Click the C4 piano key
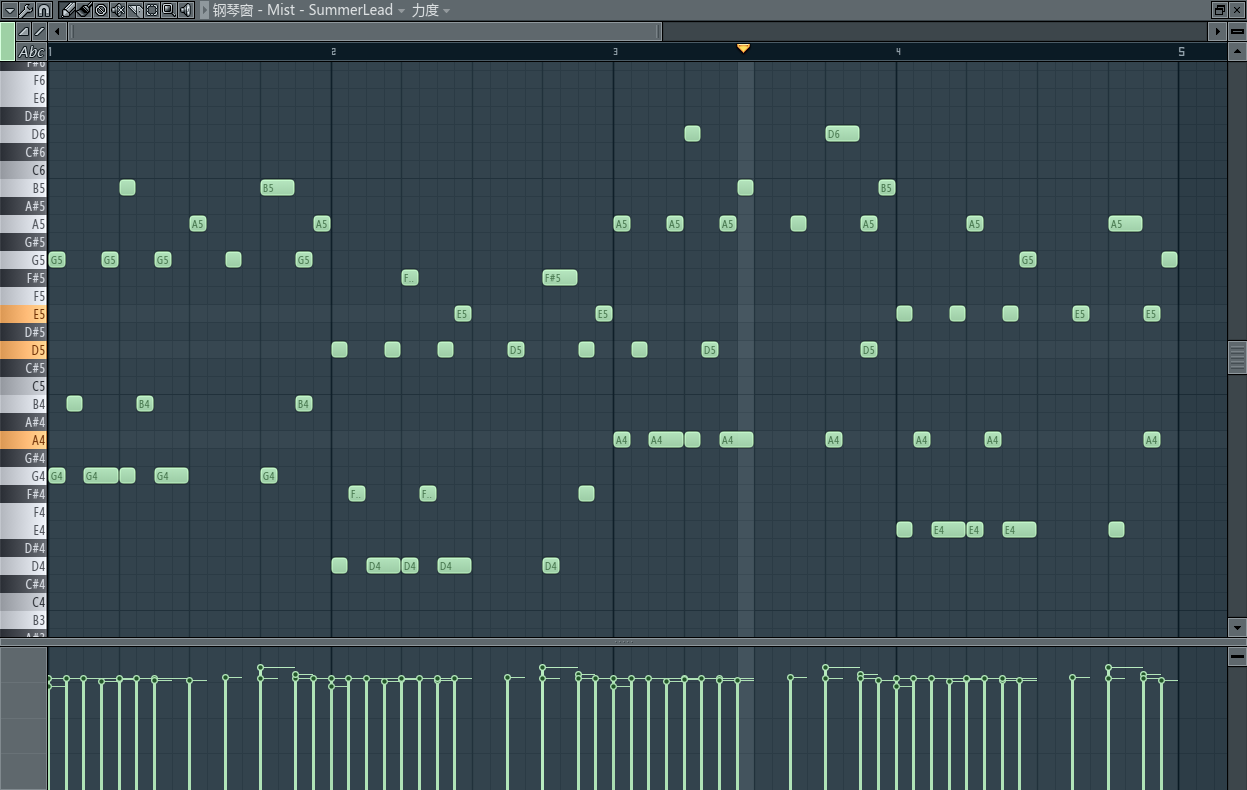The height and width of the screenshot is (790, 1247). point(24,602)
